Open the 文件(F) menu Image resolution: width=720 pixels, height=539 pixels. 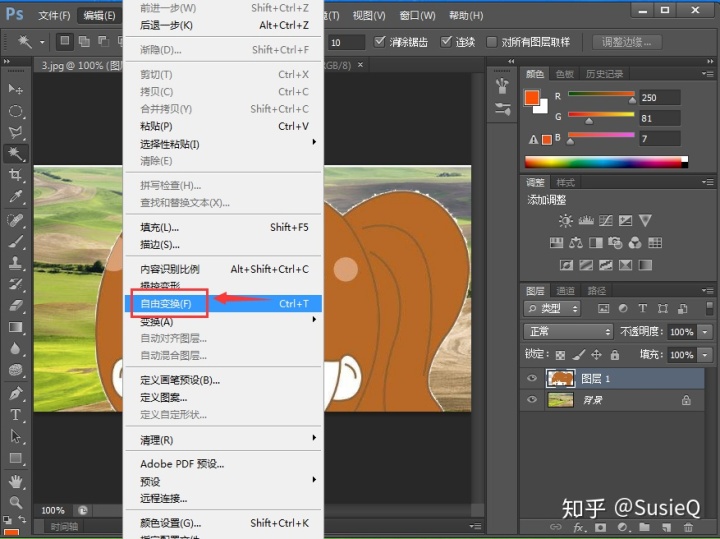(x=54, y=16)
